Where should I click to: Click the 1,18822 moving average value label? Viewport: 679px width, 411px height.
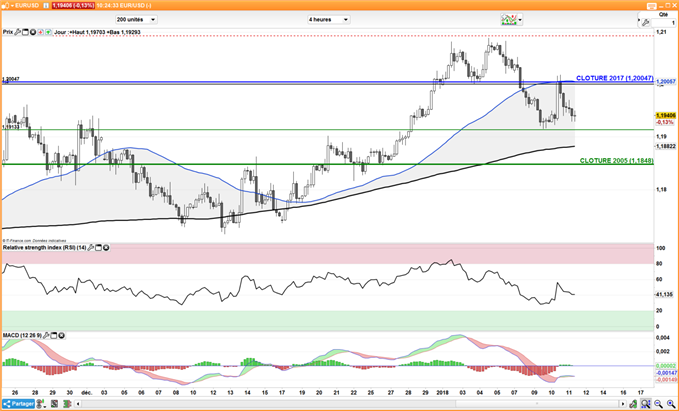tap(666, 147)
